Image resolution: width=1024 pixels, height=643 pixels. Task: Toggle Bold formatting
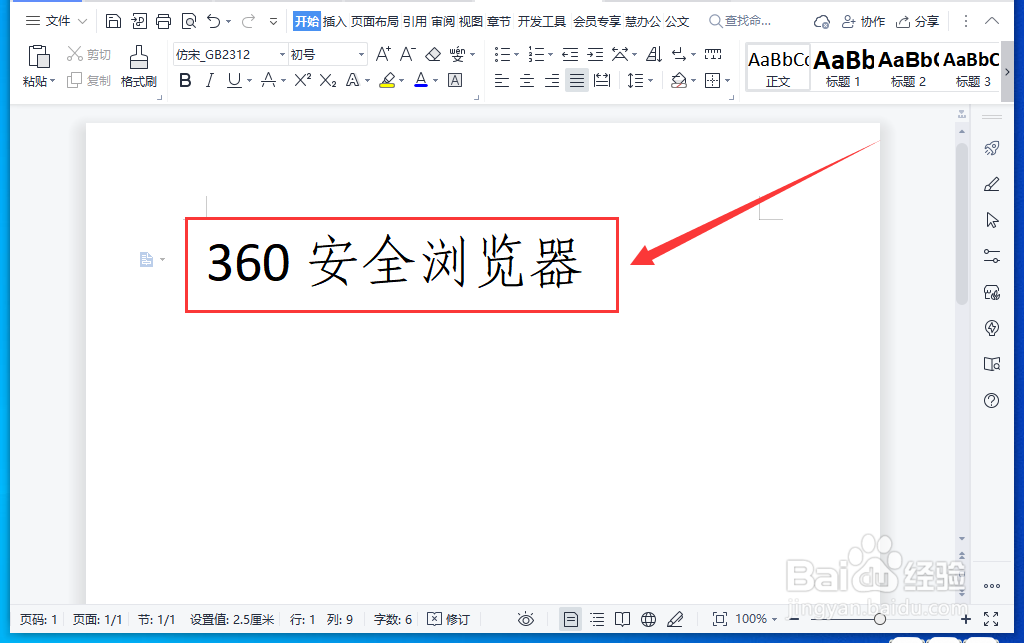(185, 80)
